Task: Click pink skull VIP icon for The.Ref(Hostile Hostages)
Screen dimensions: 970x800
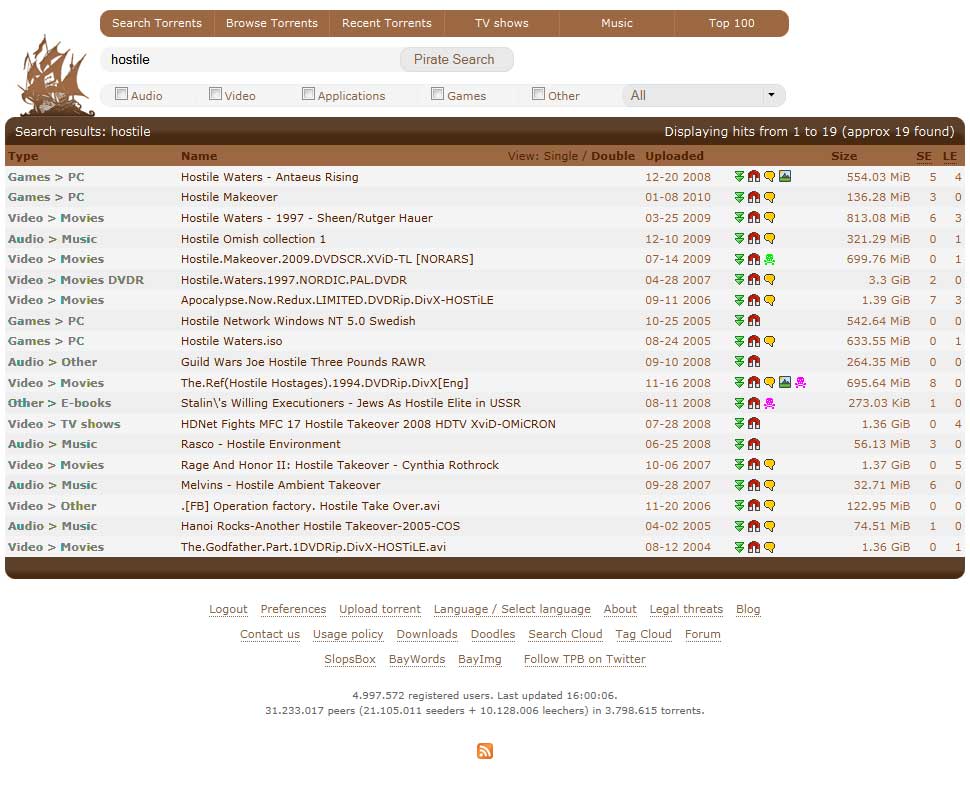Action: pyautogui.click(x=800, y=382)
